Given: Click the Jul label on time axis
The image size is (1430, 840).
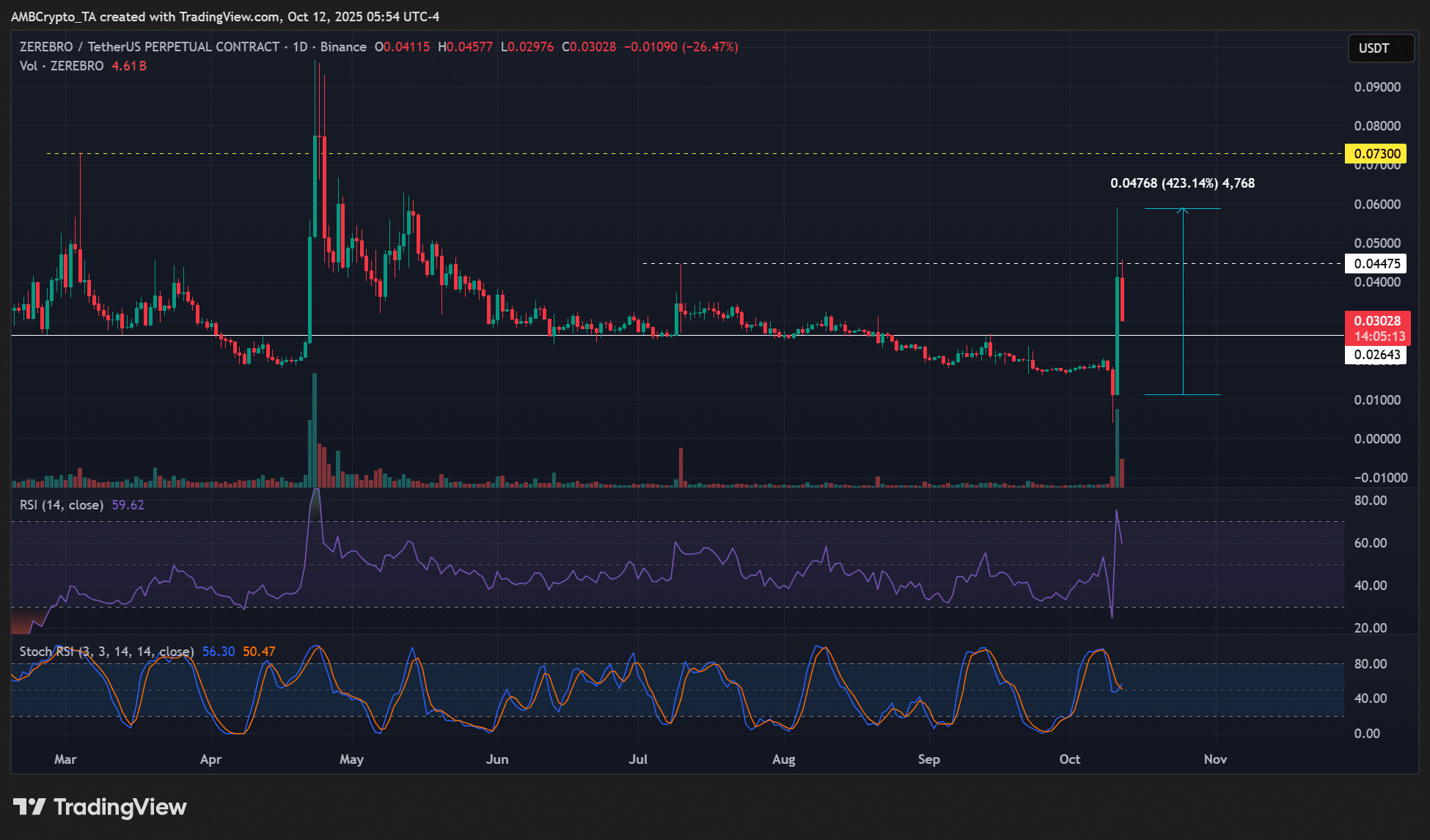Looking at the screenshot, I should coord(637,759).
